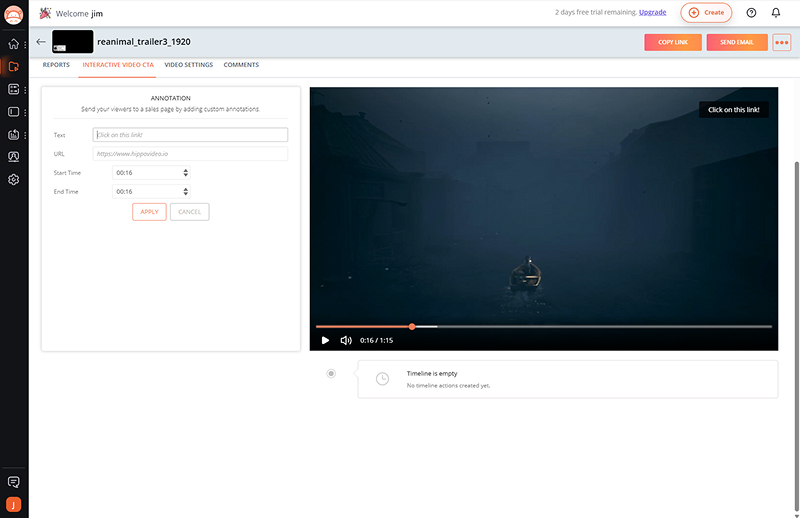Screen dimensions: 800x518
Task: Open the video library sidebar icon
Action: point(14,67)
